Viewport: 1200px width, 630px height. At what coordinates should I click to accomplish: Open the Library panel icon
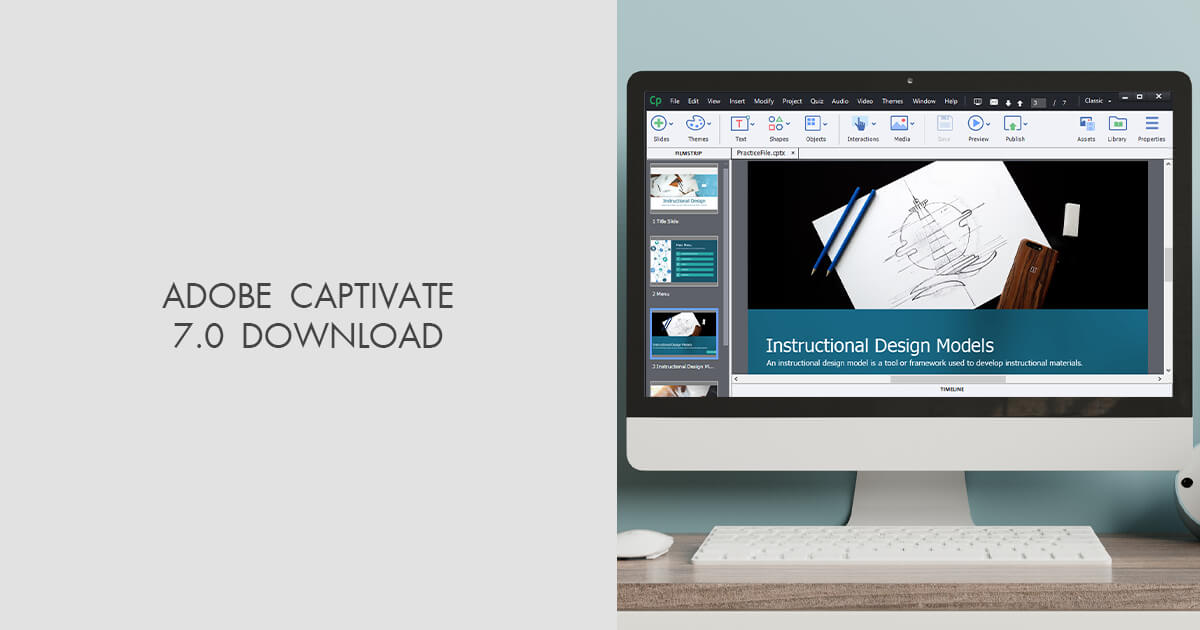(x=1118, y=122)
